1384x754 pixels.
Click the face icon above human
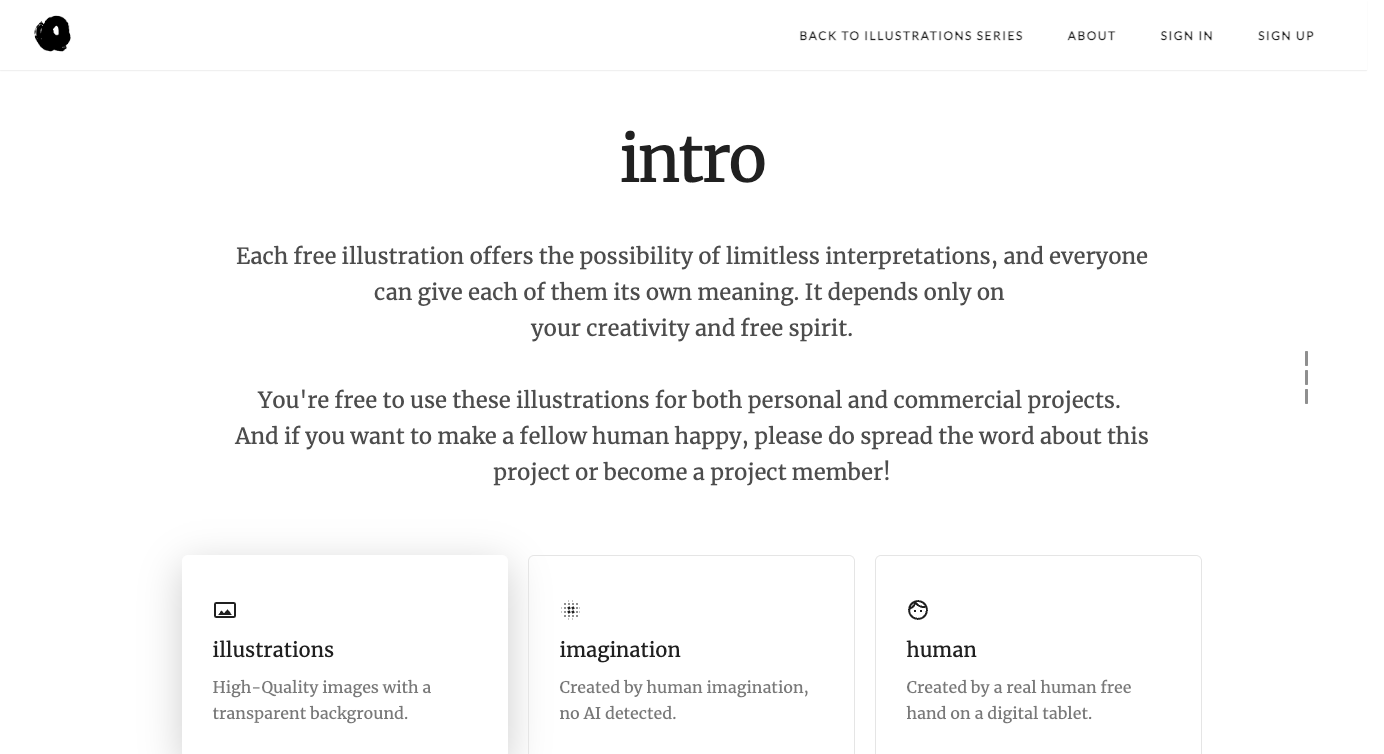point(918,610)
